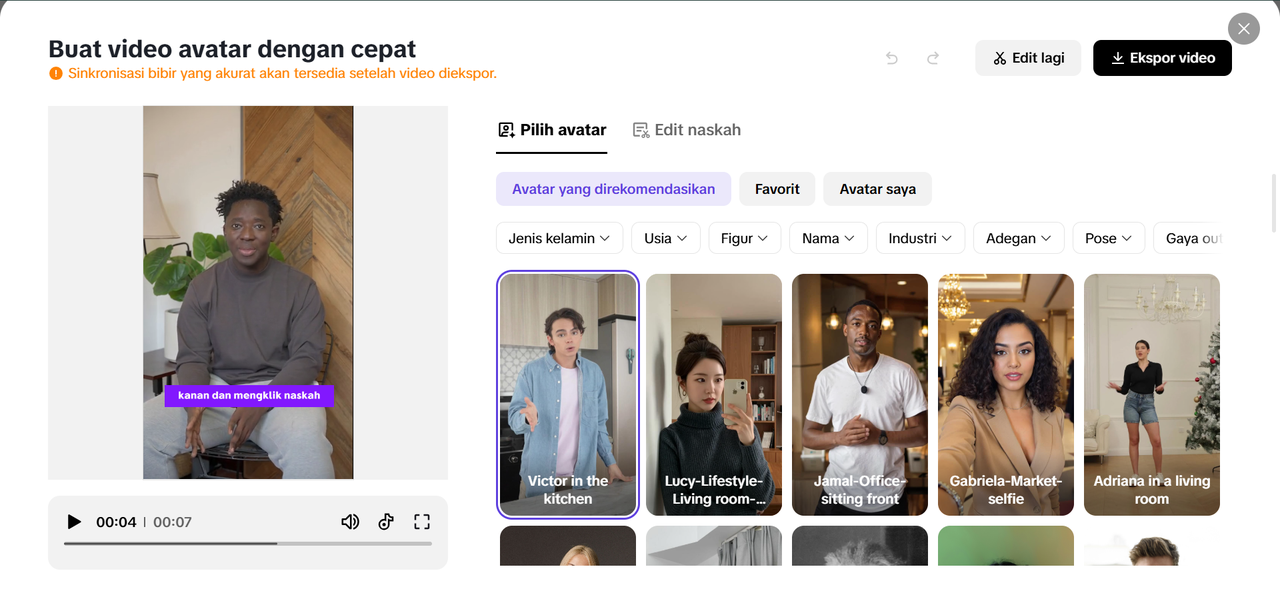Expand the Jenis kelamin dropdown

[x=559, y=238]
